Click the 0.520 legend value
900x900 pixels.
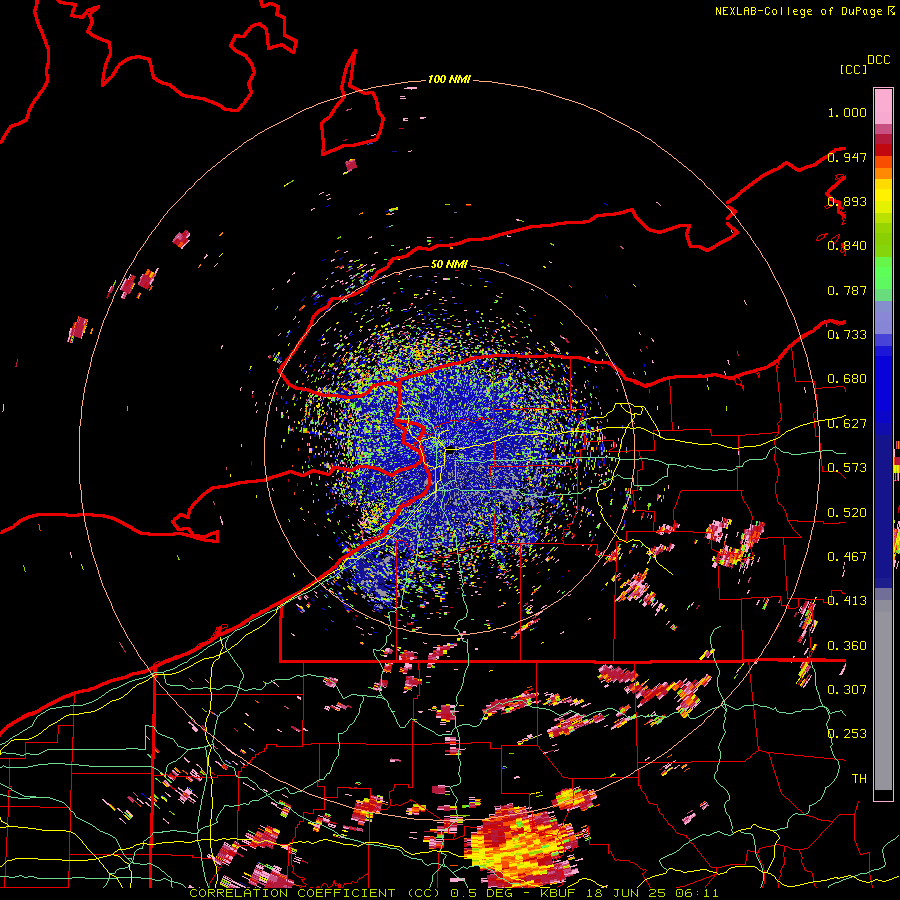coord(847,513)
